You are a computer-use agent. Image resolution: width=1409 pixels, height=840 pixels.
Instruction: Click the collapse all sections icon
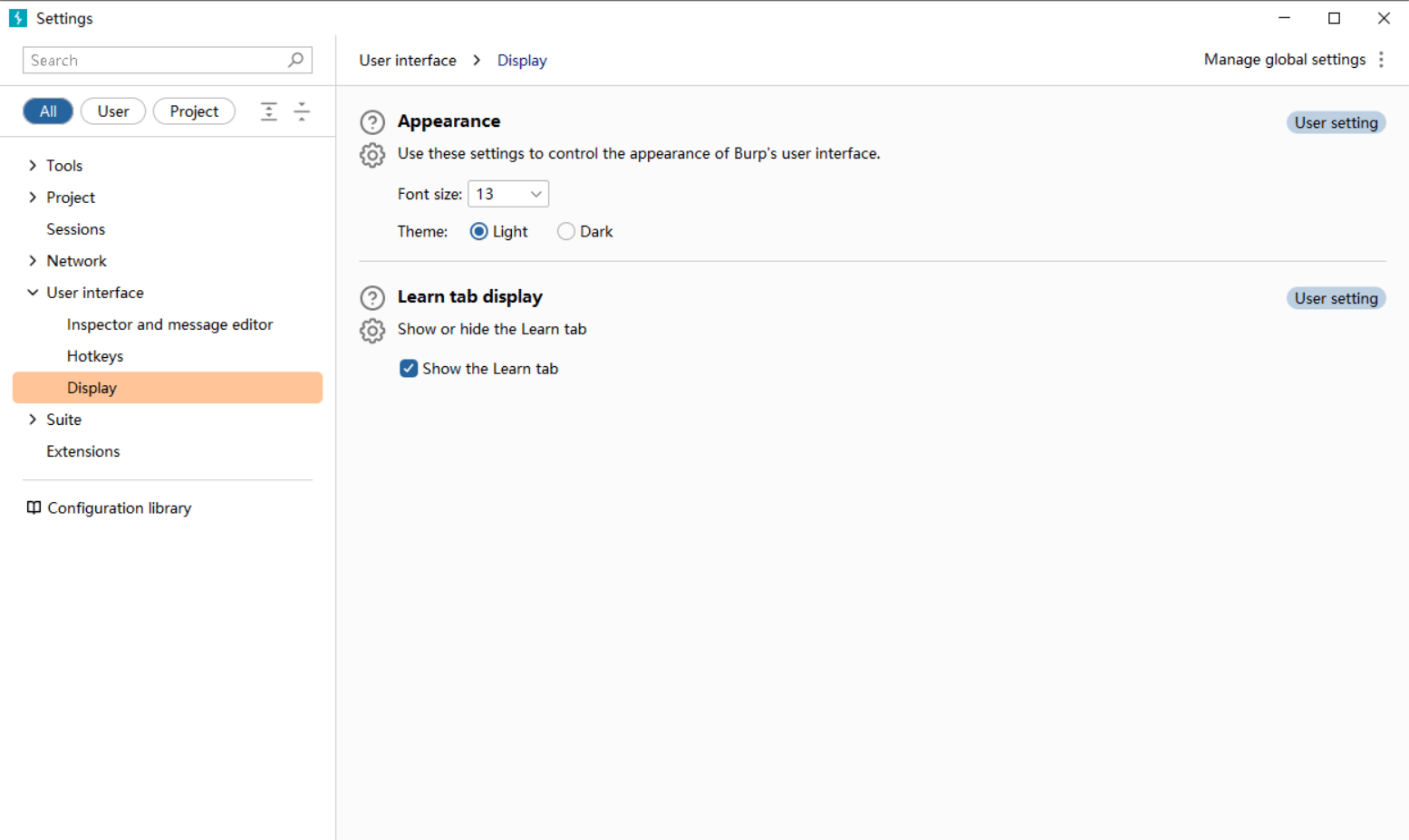click(302, 111)
